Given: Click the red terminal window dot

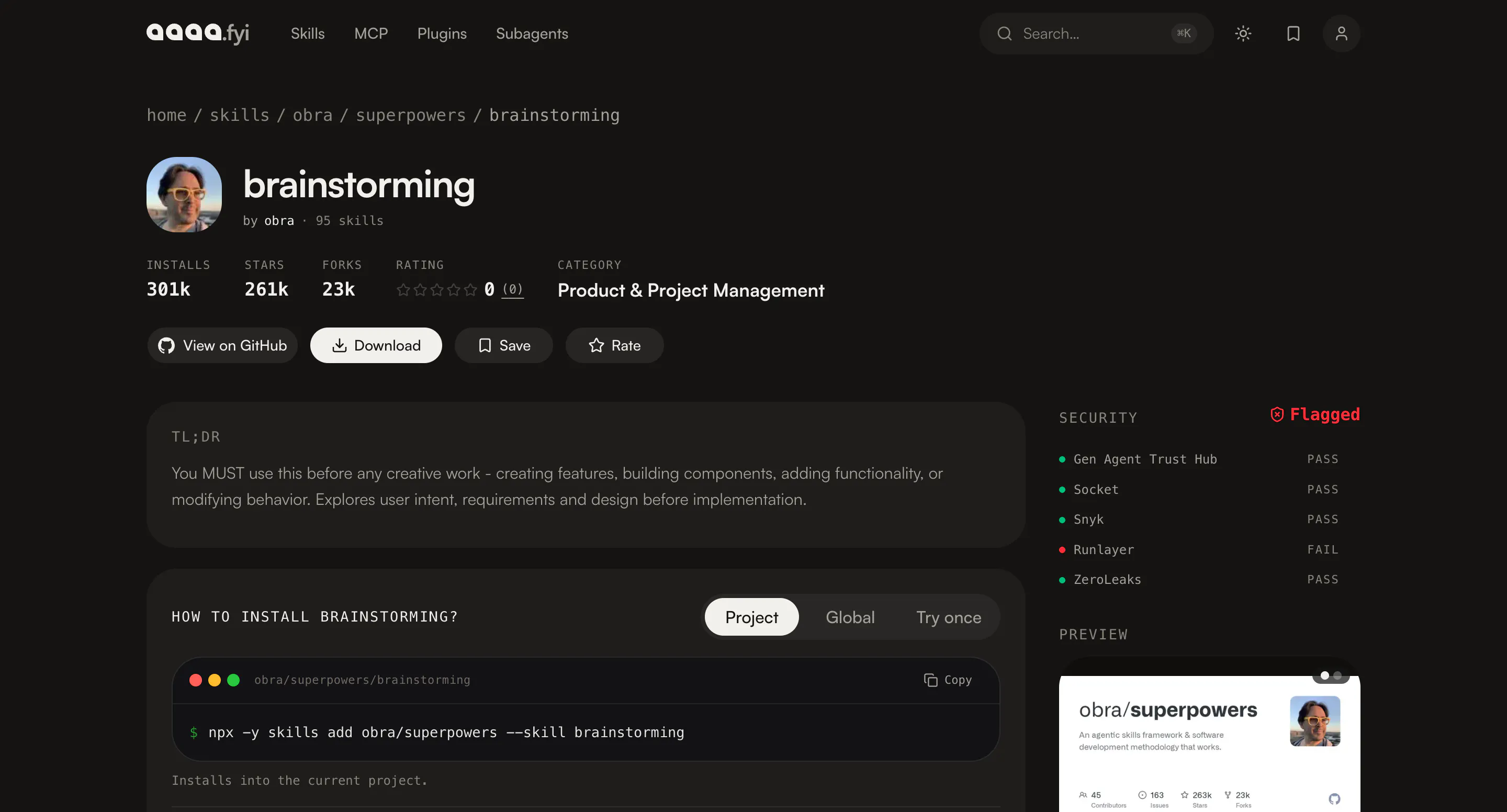Looking at the screenshot, I should point(196,680).
